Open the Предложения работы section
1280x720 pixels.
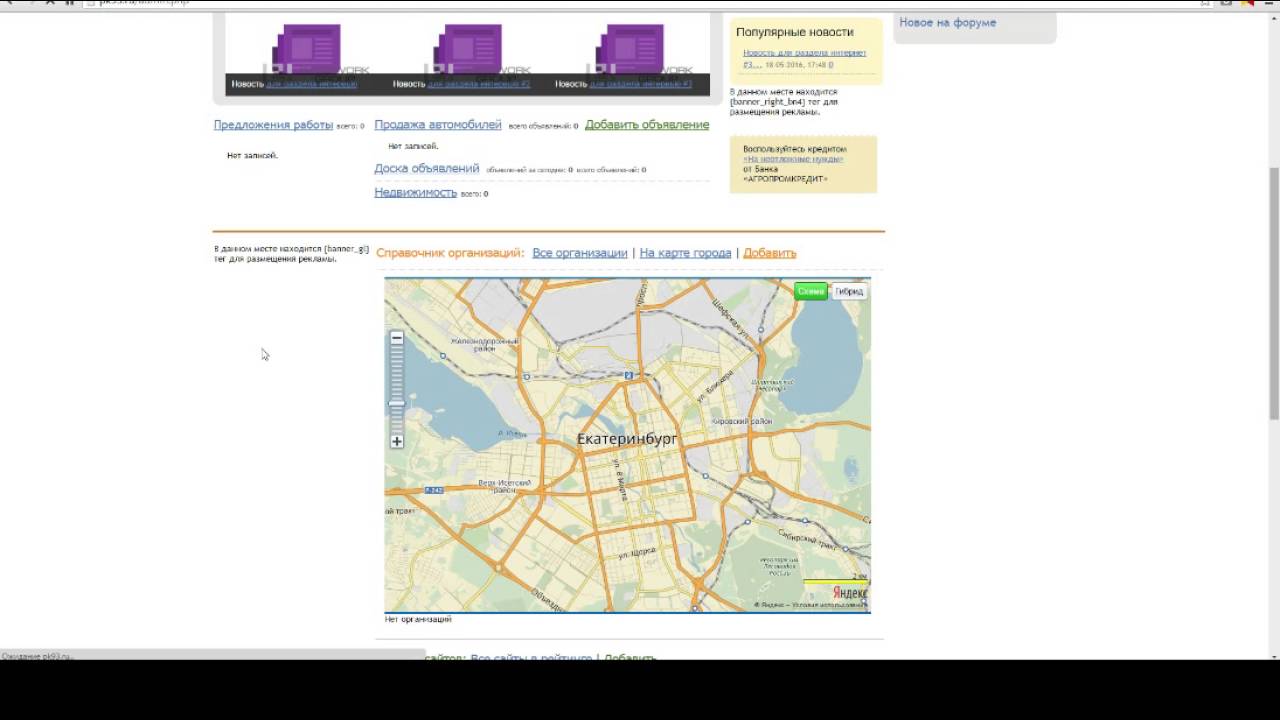(273, 125)
